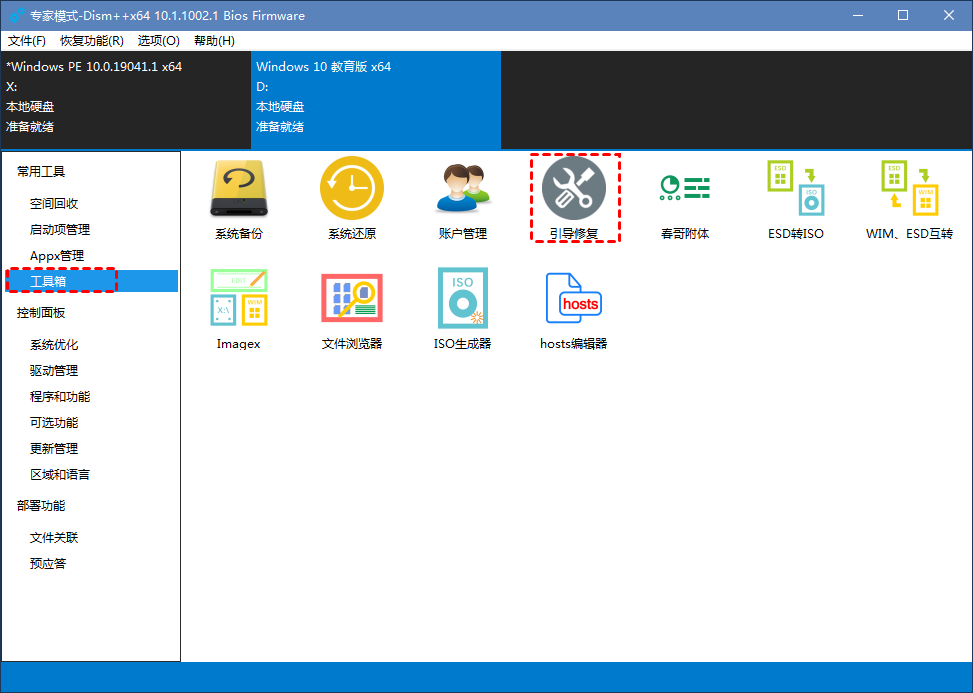973x693 pixels.
Task: Start the Imagex tool
Action: (x=240, y=307)
